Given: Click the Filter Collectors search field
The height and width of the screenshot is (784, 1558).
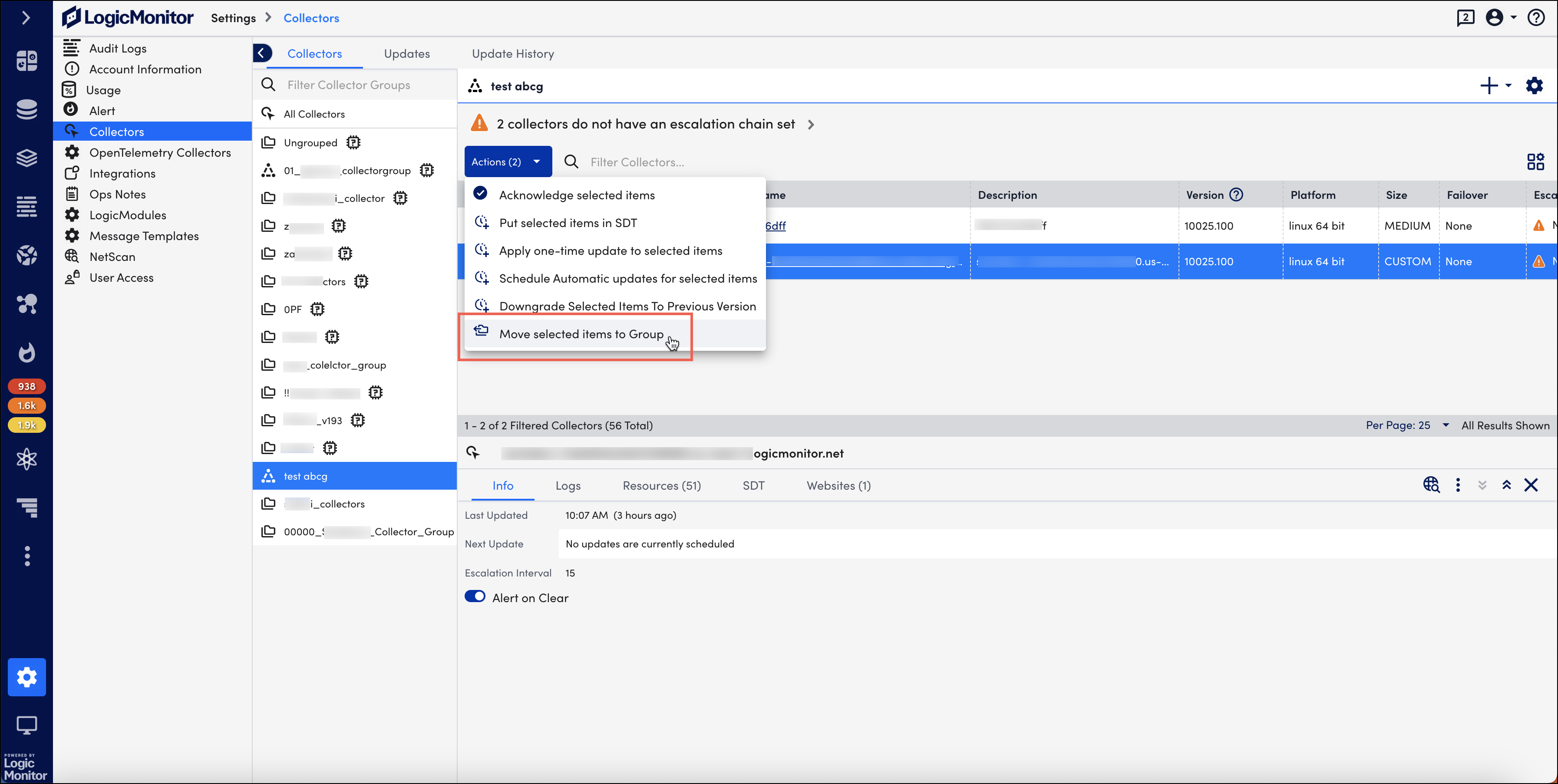Looking at the screenshot, I should point(637,162).
